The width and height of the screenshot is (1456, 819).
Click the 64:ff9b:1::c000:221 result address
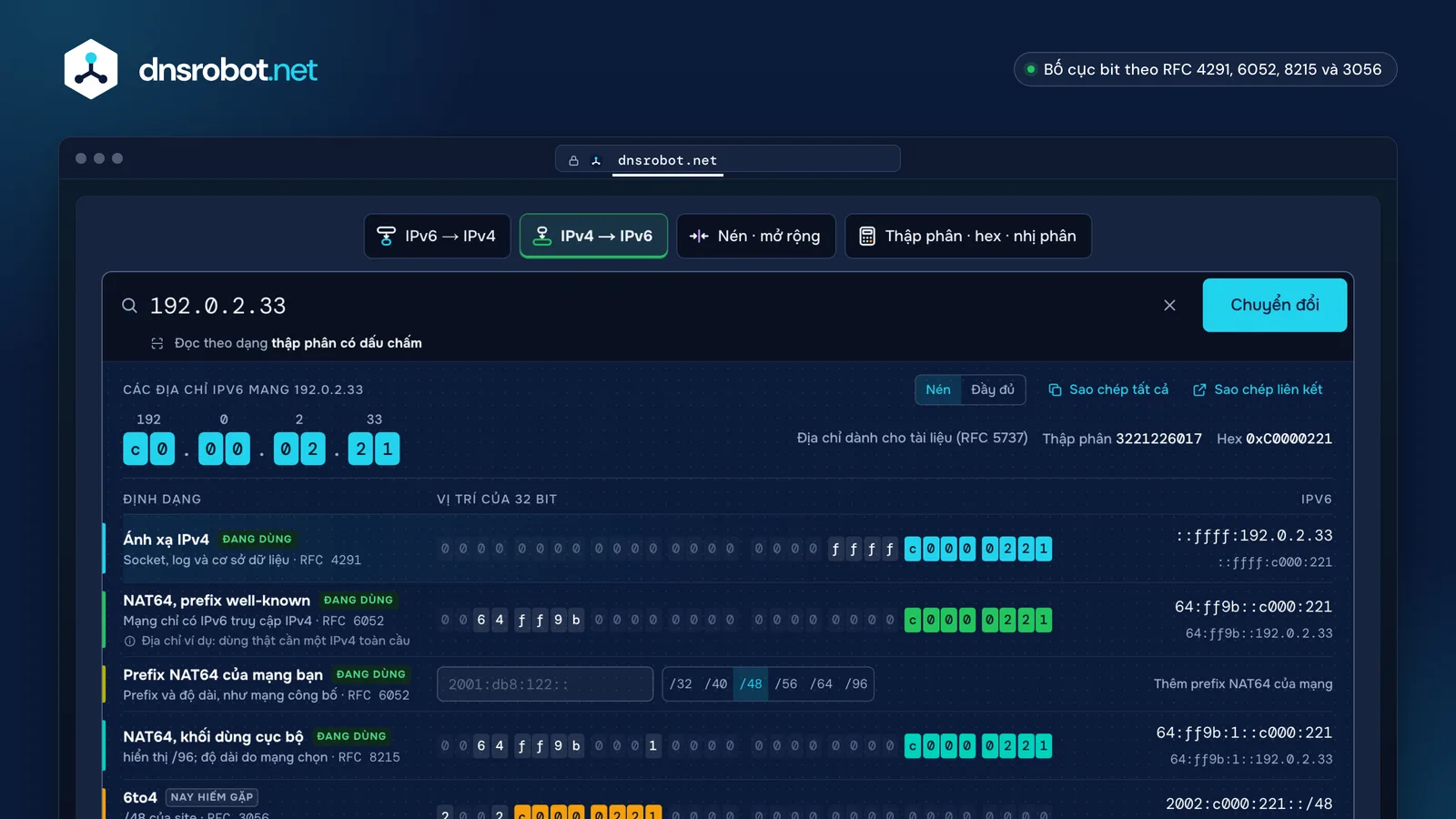1244,733
